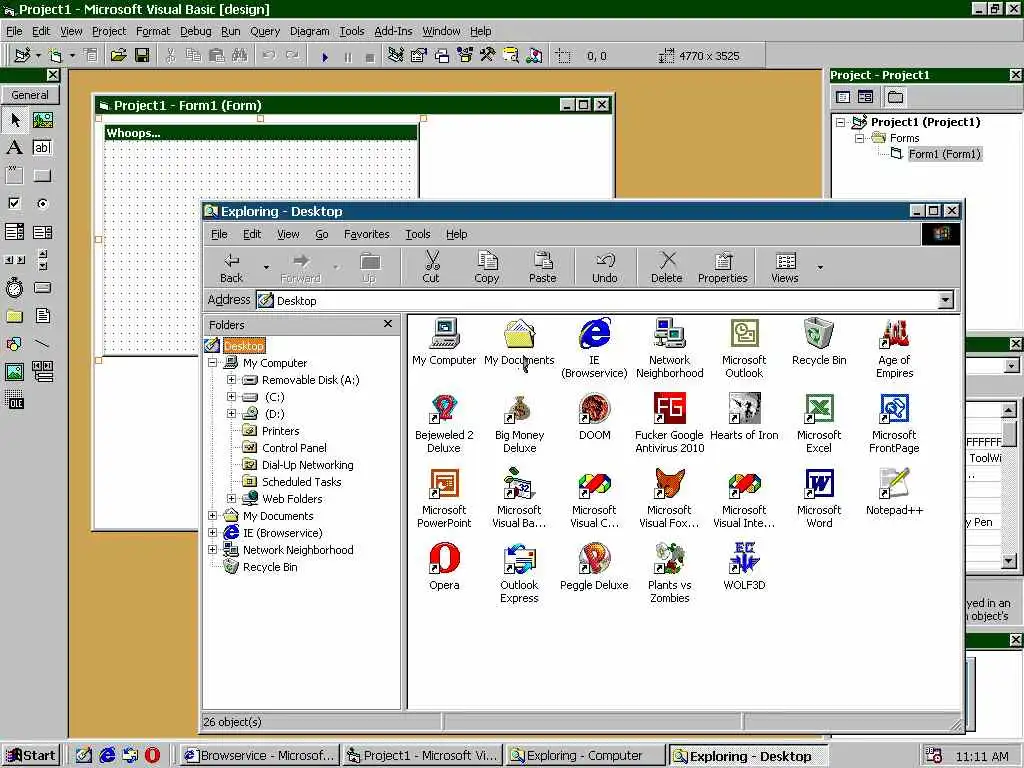Select the Bejeweled 2 Deluxe icon
Image resolution: width=1024 pixels, height=768 pixels.
(x=443, y=424)
